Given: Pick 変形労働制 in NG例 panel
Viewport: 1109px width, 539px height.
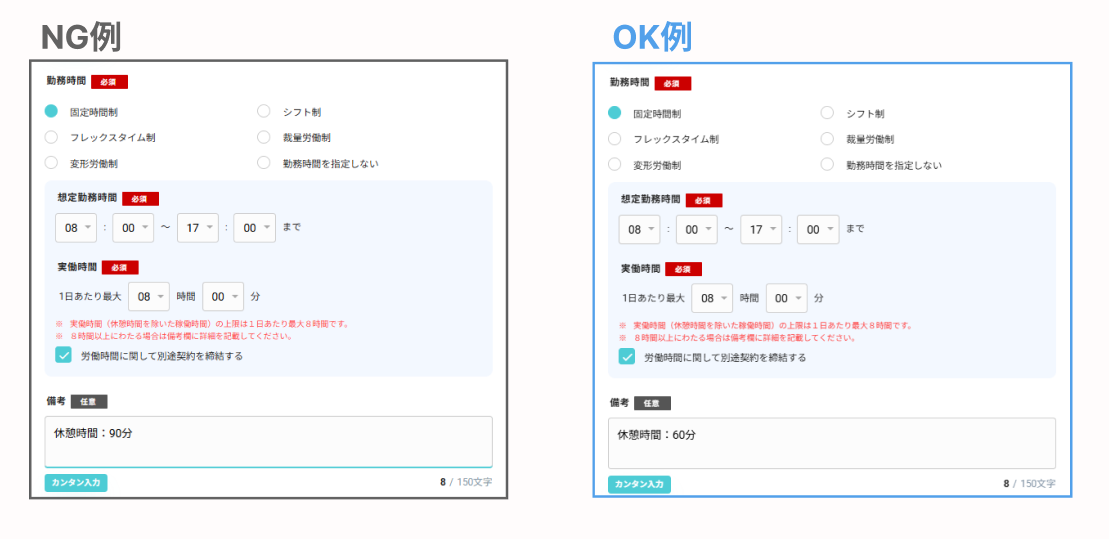Looking at the screenshot, I should pyautogui.click(x=51, y=163).
